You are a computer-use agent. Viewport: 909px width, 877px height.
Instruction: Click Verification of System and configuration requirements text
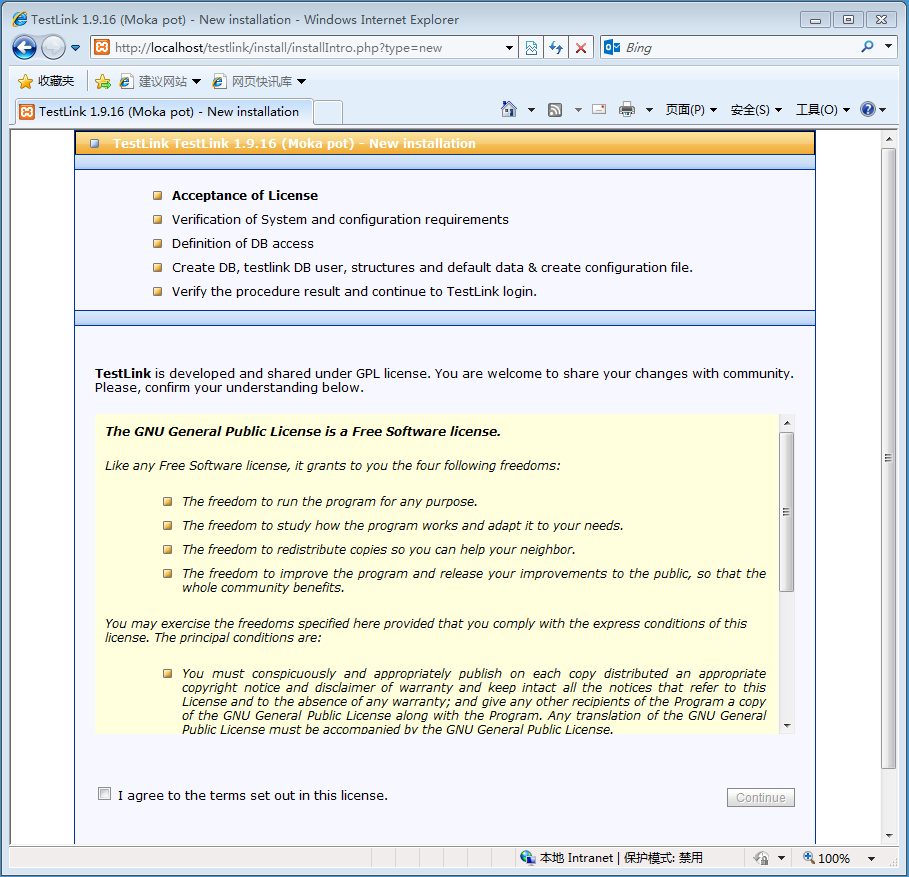(340, 219)
